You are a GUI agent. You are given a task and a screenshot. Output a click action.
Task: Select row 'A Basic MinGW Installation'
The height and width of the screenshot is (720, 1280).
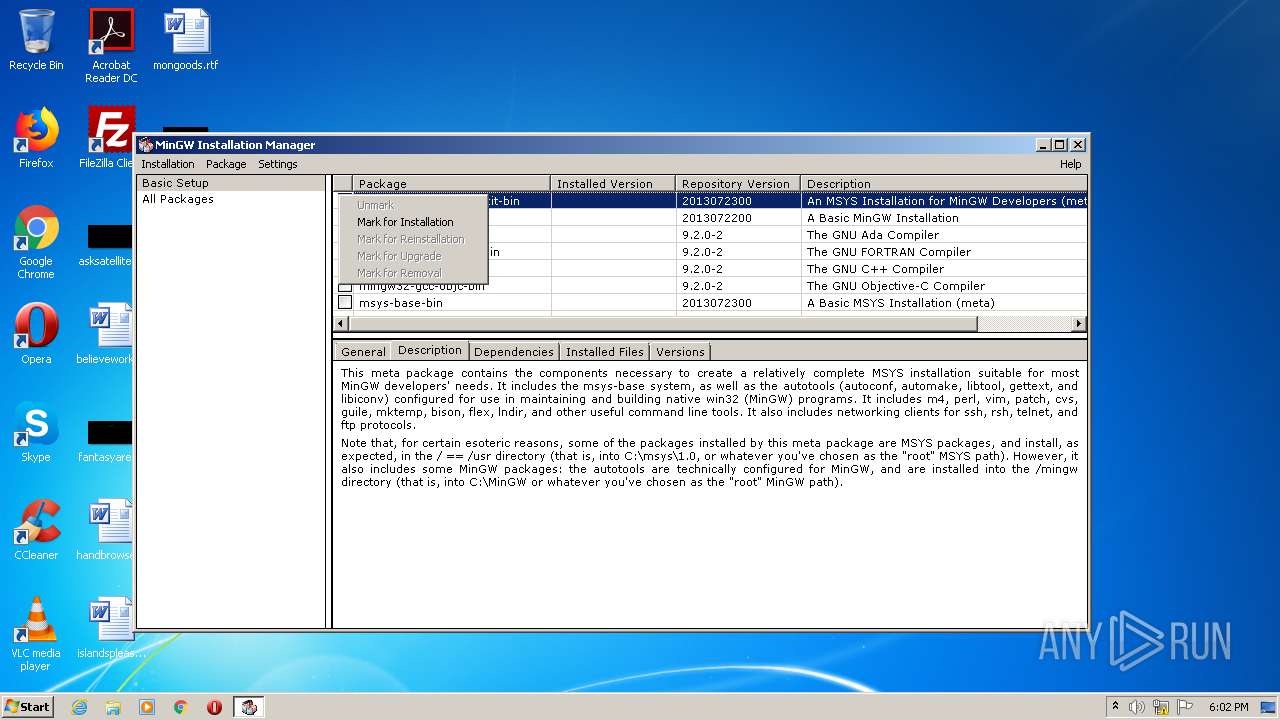tap(710, 218)
